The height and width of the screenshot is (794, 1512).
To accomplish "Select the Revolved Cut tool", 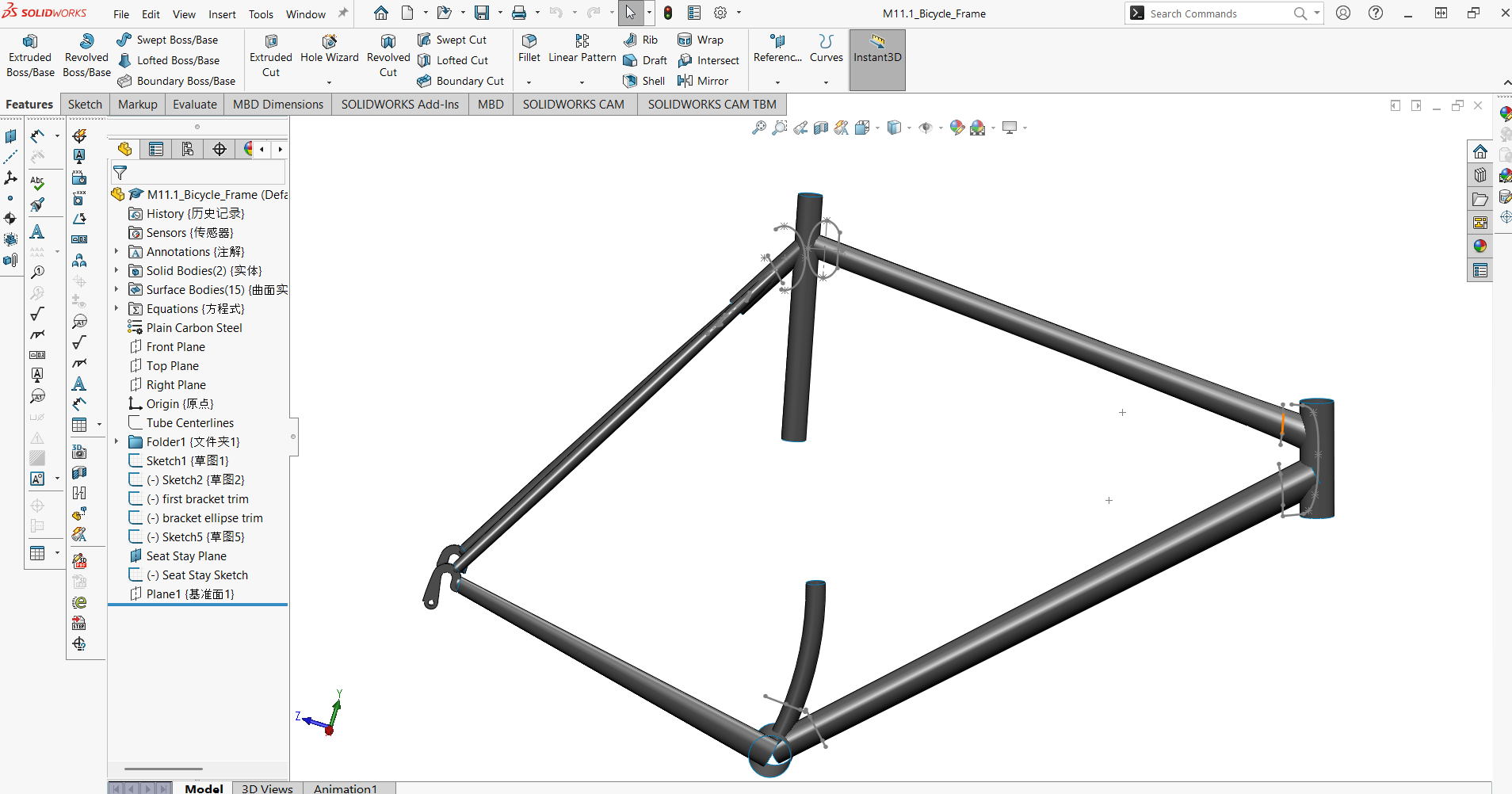I will click(388, 55).
